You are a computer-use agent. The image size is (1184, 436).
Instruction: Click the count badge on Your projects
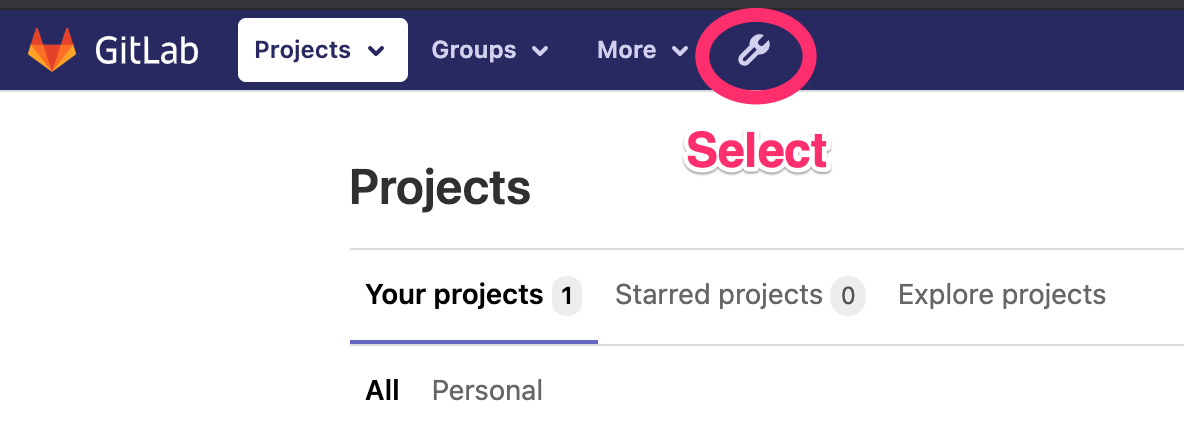tap(567, 295)
